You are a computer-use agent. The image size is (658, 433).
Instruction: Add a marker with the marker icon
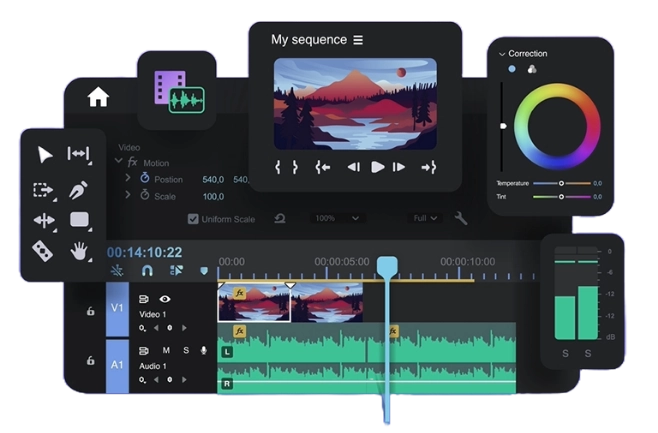[x=204, y=271]
